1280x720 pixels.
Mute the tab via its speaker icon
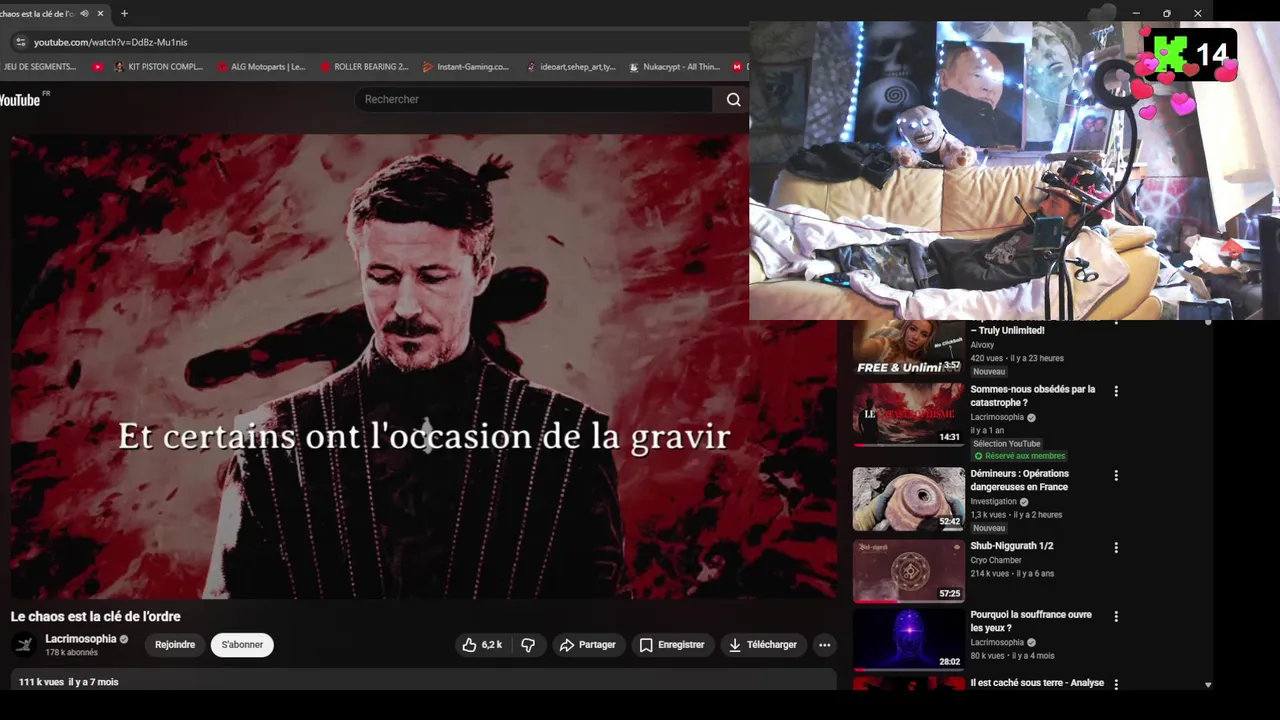point(84,14)
